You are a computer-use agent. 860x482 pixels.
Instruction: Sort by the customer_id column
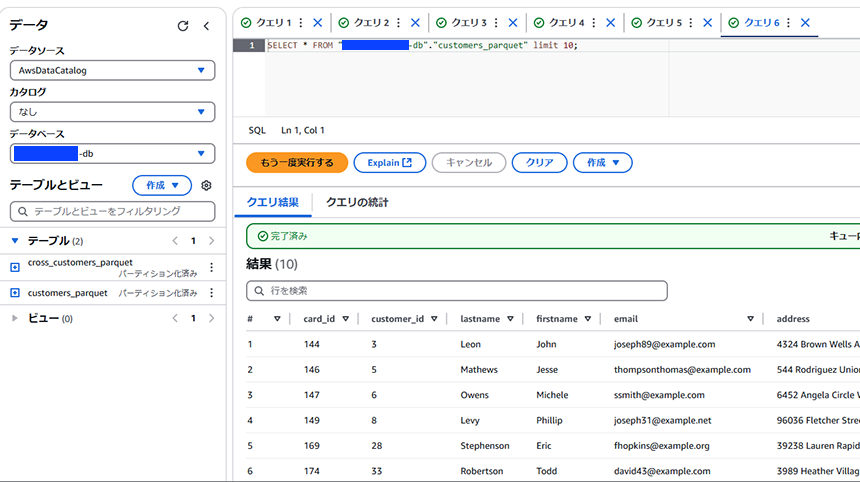[x=434, y=319]
